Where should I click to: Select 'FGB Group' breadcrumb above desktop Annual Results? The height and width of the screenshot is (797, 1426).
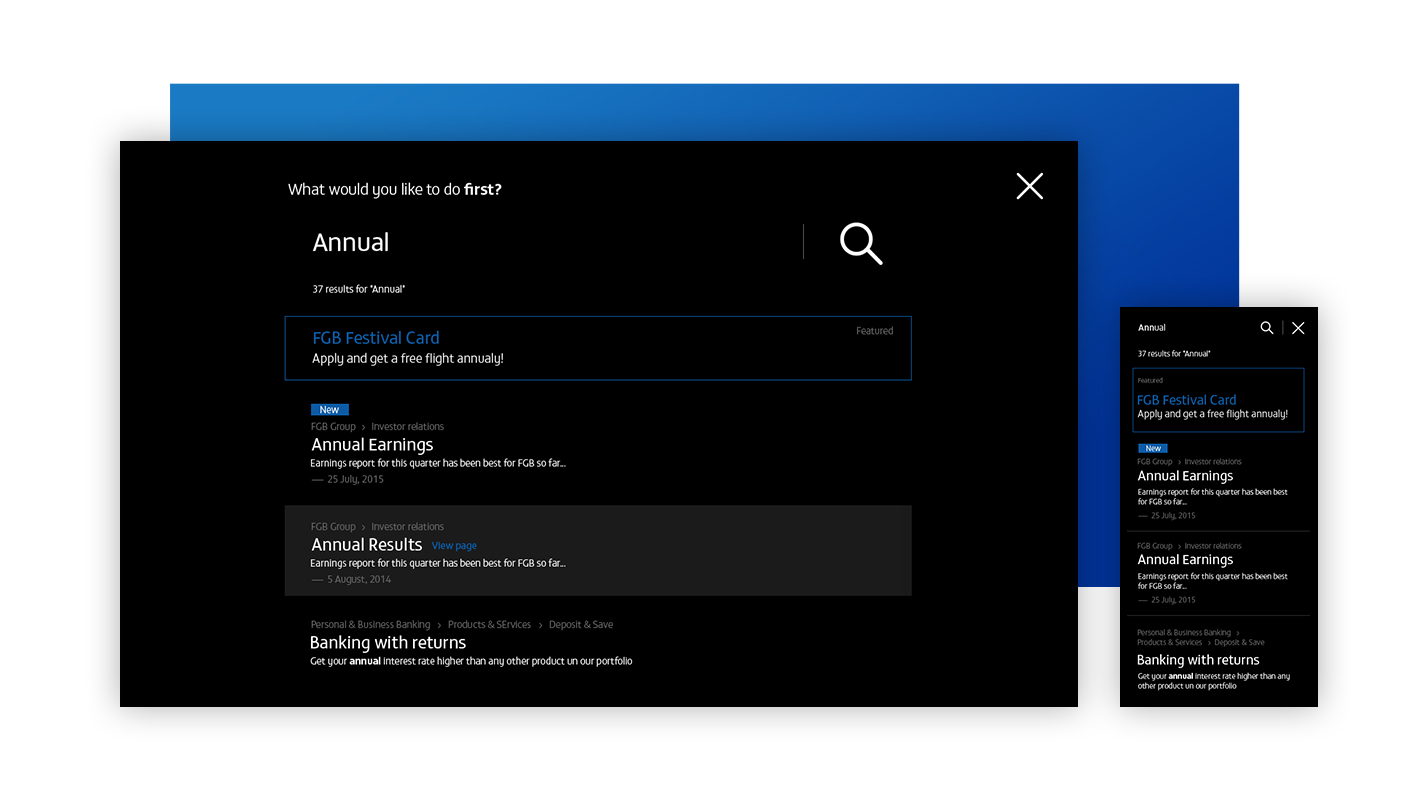pos(333,527)
